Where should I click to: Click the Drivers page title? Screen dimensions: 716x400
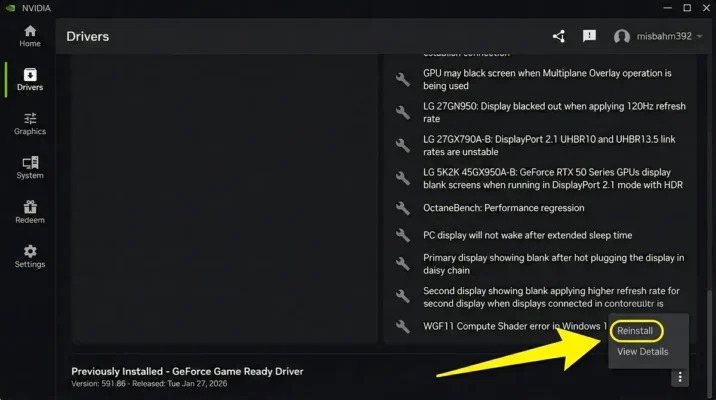coord(87,37)
